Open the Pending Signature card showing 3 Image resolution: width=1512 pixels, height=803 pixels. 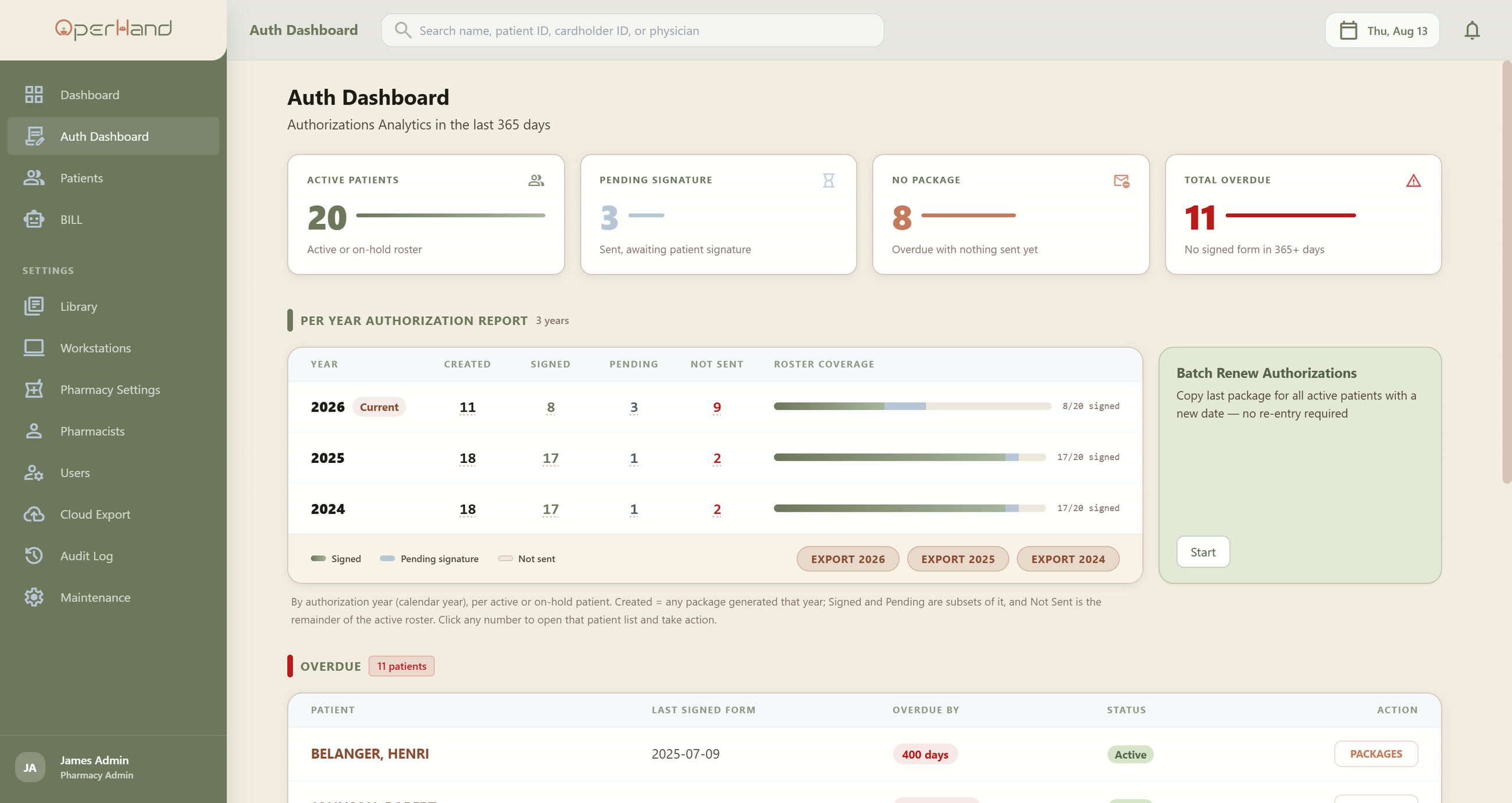click(x=718, y=214)
